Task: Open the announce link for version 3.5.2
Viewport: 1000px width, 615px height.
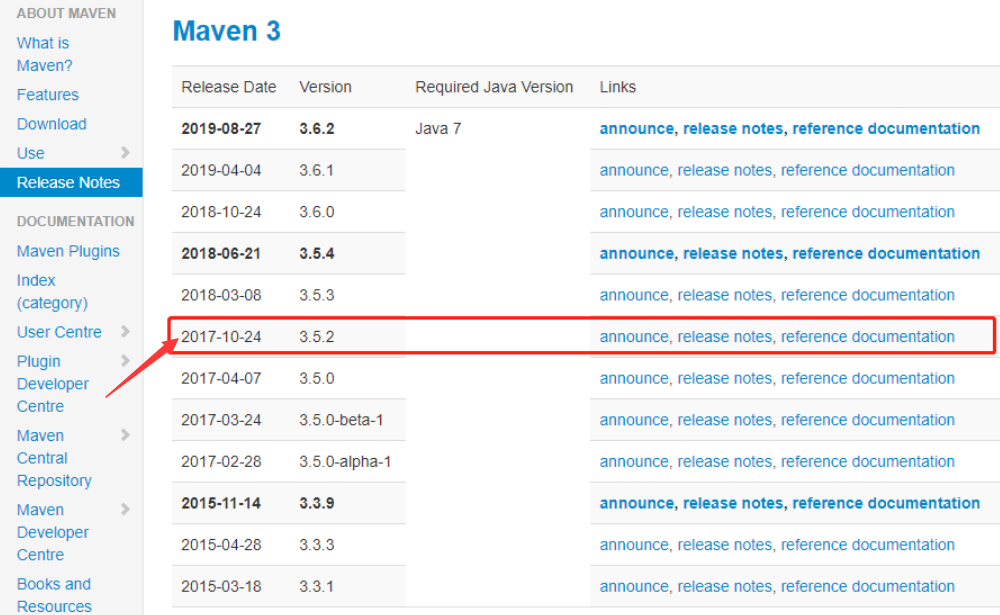Action: [x=634, y=337]
